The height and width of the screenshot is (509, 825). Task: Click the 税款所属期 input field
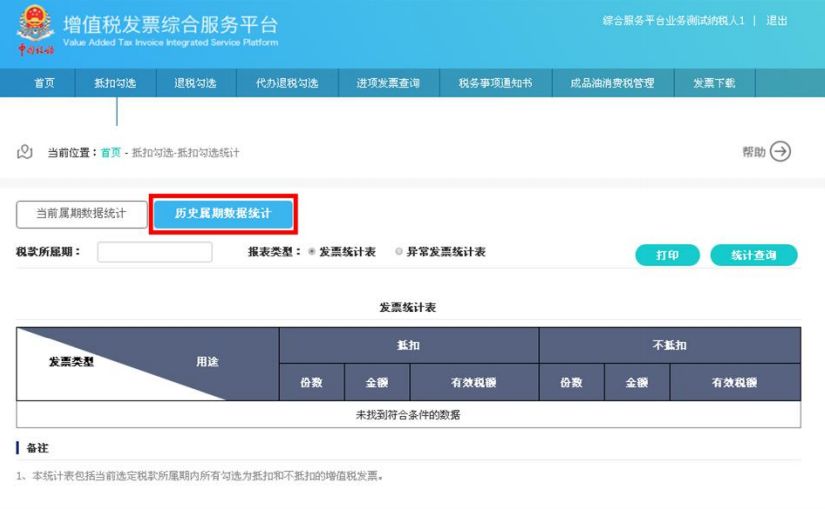click(154, 252)
